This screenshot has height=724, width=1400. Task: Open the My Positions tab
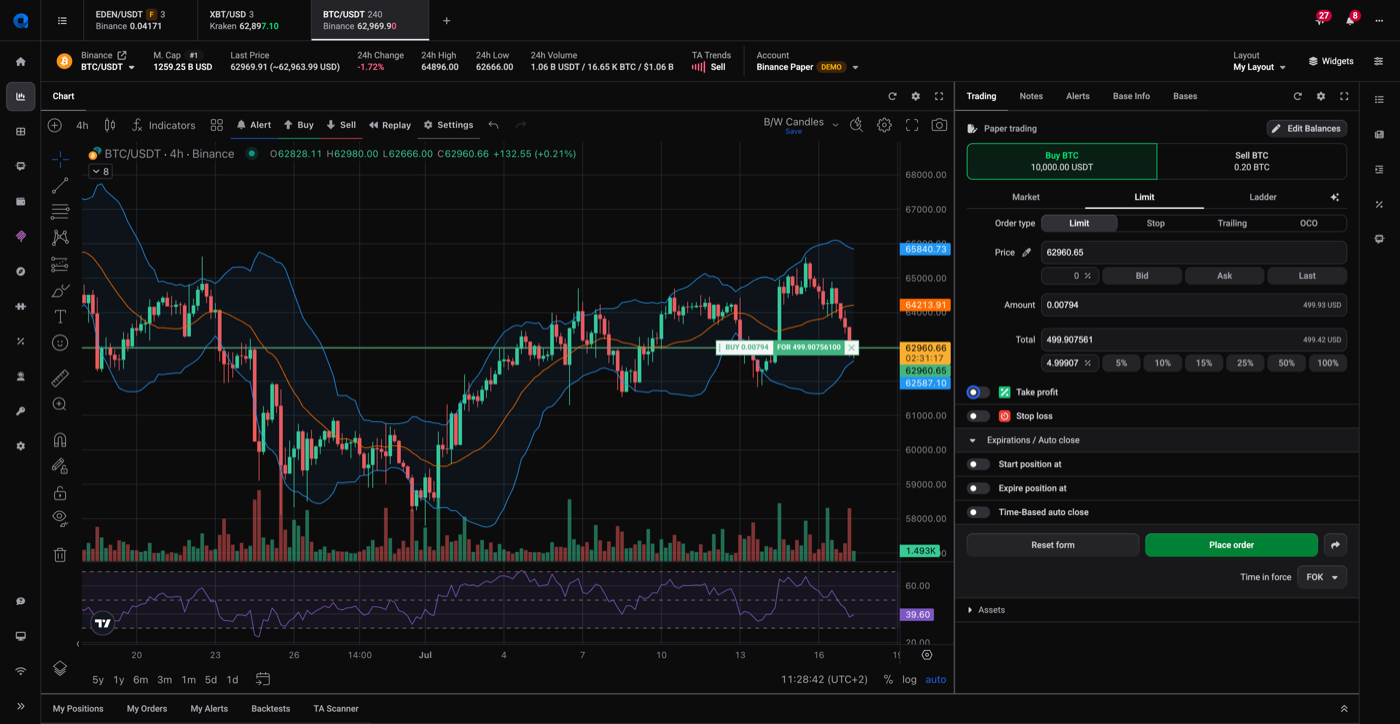pyautogui.click(x=78, y=709)
